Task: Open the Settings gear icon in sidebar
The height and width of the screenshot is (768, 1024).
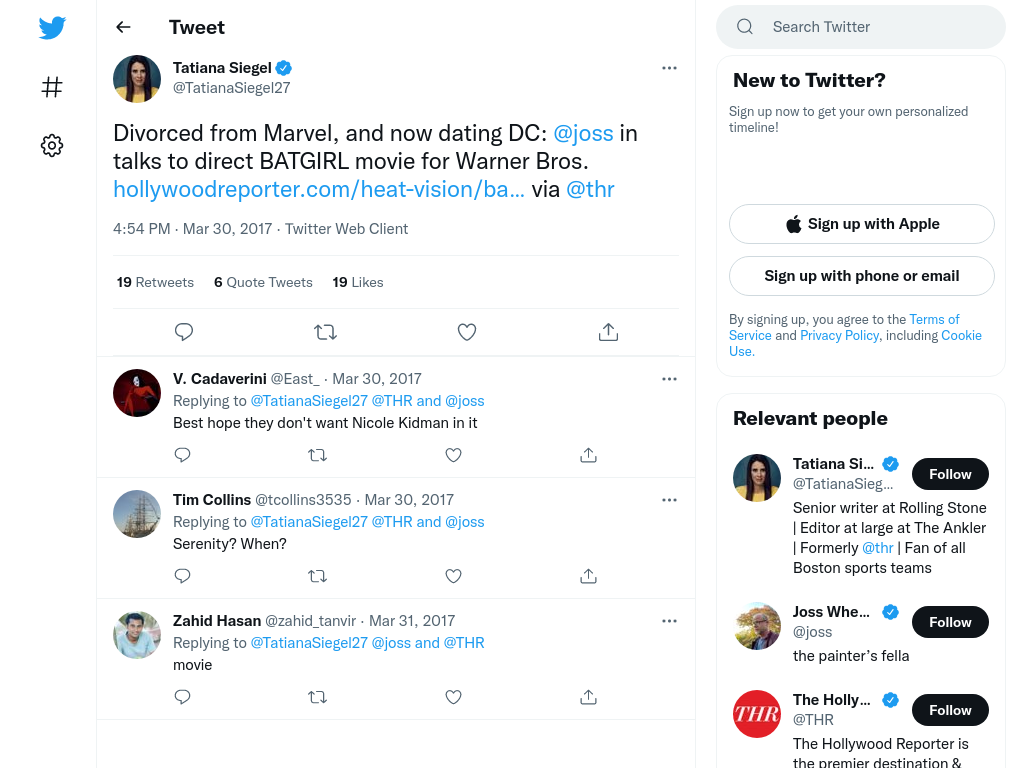Action: pos(52,145)
